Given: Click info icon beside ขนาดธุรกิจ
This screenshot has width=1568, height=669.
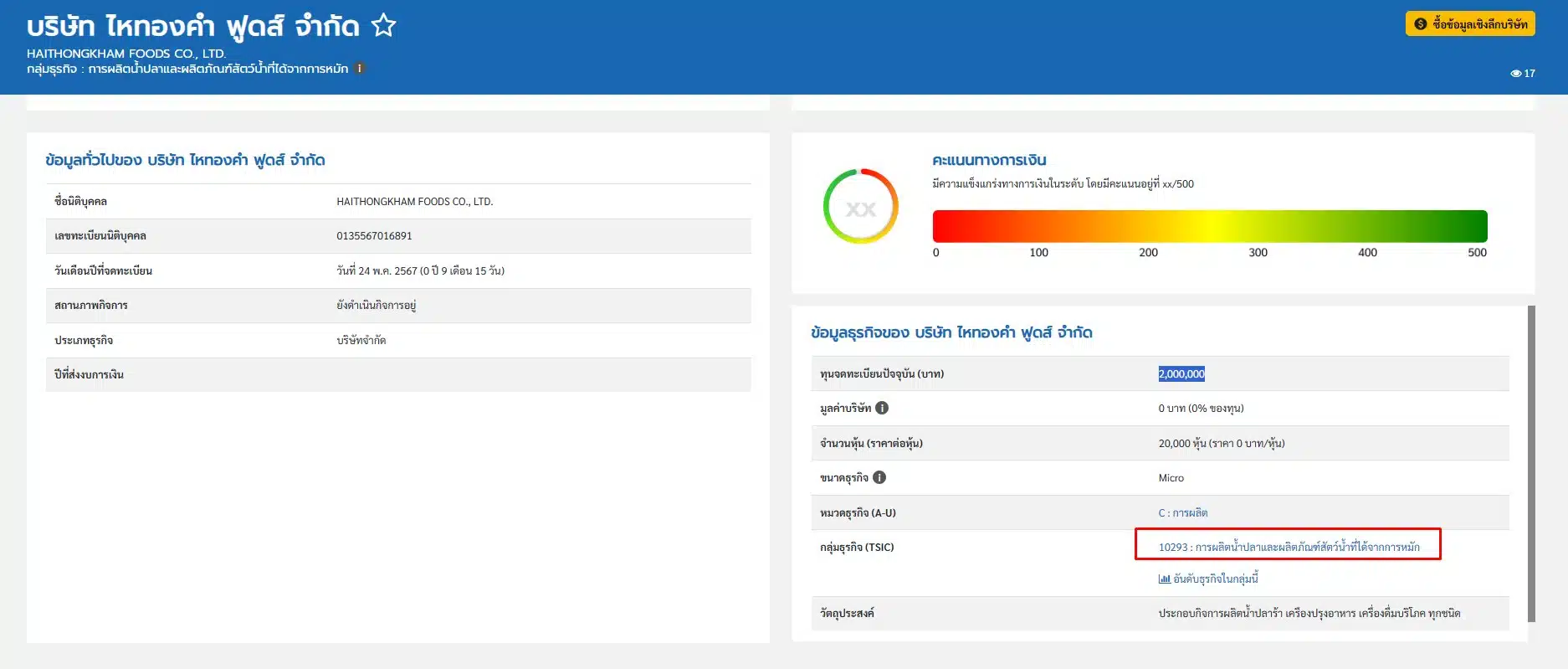Looking at the screenshot, I should (879, 477).
